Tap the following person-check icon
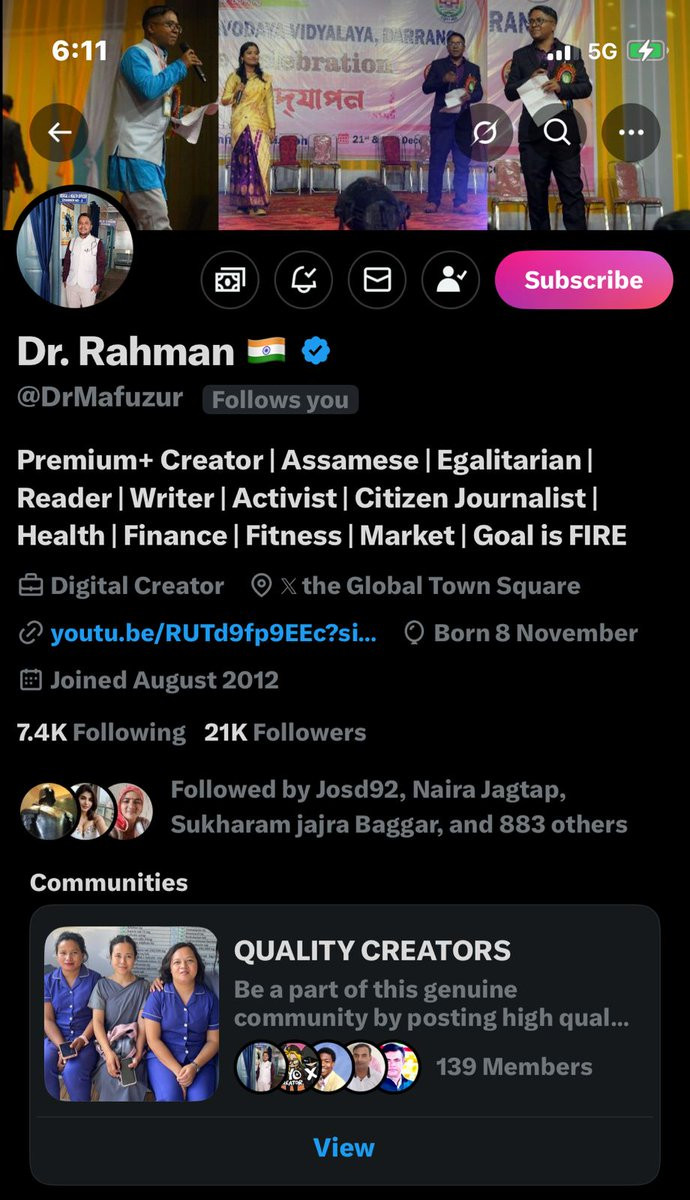The width and height of the screenshot is (690, 1200). (x=451, y=280)
